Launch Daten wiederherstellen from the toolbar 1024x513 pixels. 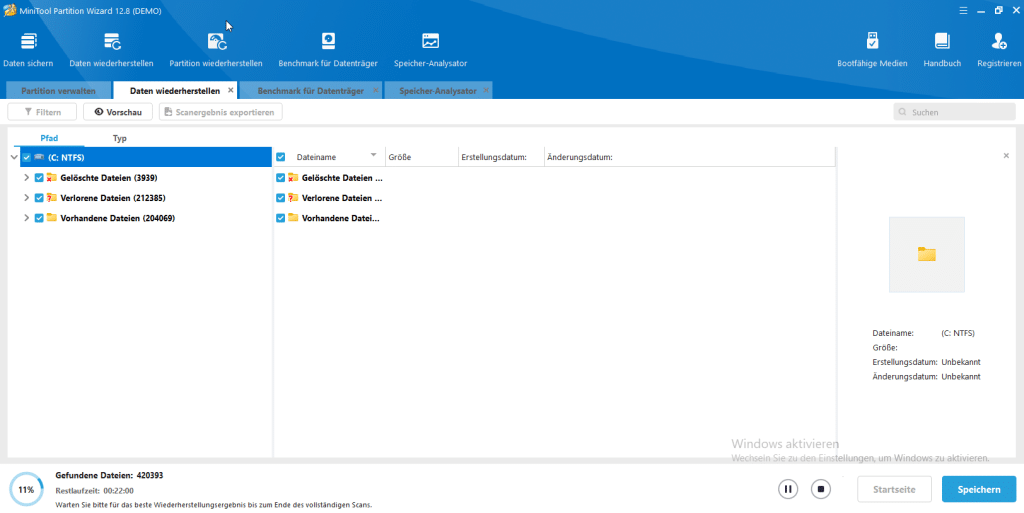point(112,51)
